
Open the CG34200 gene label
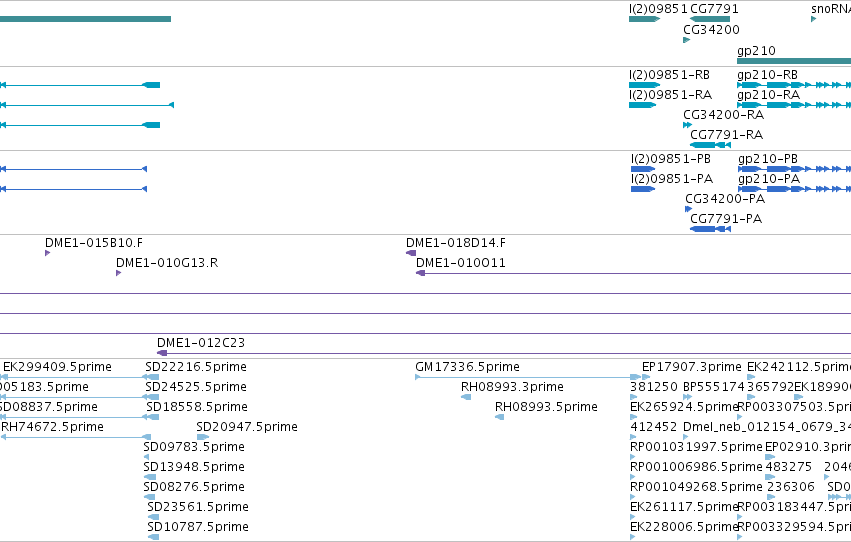(711, 30)
